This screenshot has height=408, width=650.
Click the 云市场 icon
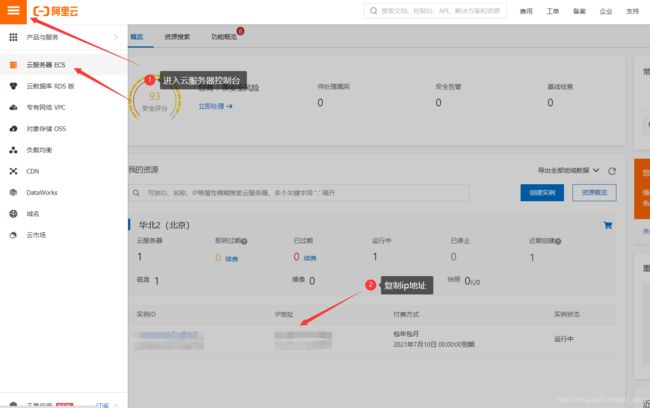13,235
